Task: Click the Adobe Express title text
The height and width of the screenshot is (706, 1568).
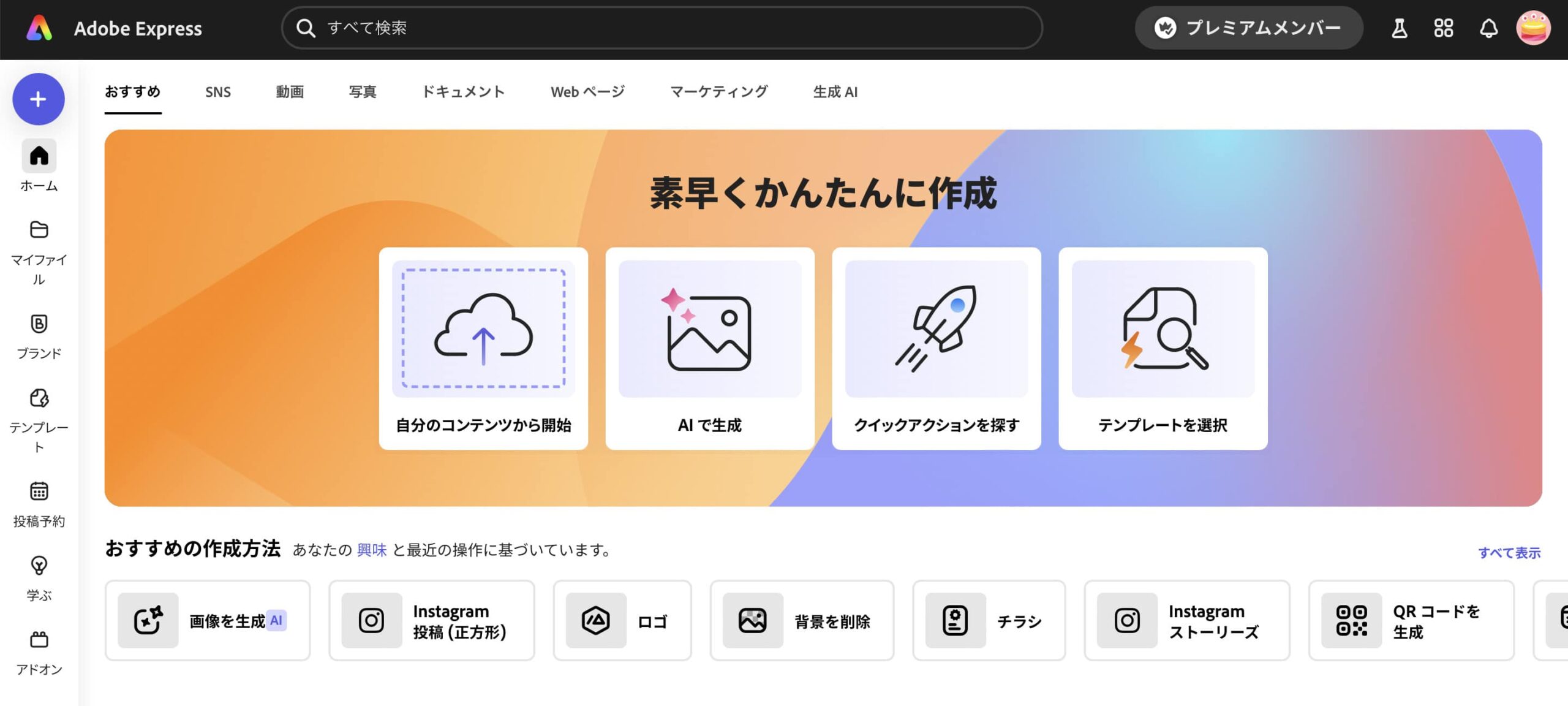Action: pos(138,28)
